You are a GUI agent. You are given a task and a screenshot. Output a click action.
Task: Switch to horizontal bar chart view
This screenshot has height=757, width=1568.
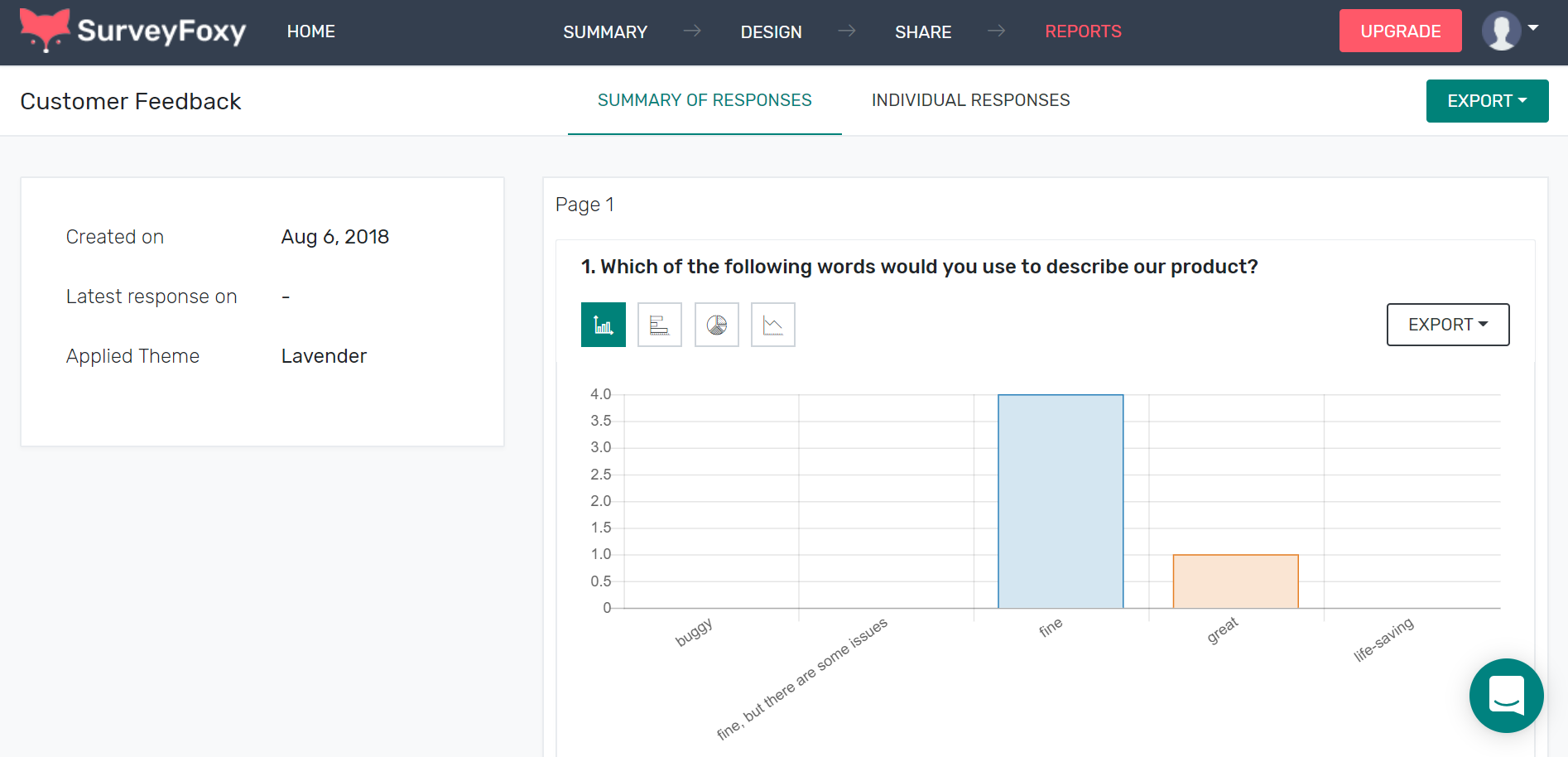(659, 325)
